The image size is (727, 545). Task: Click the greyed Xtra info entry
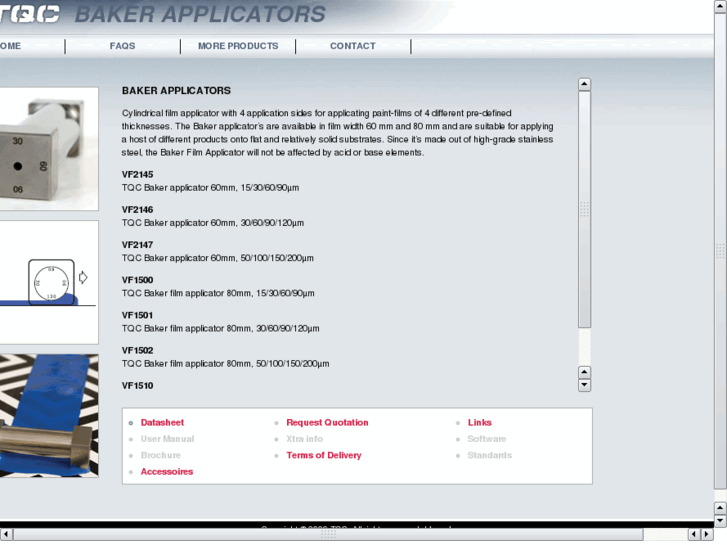click(305, 439)
